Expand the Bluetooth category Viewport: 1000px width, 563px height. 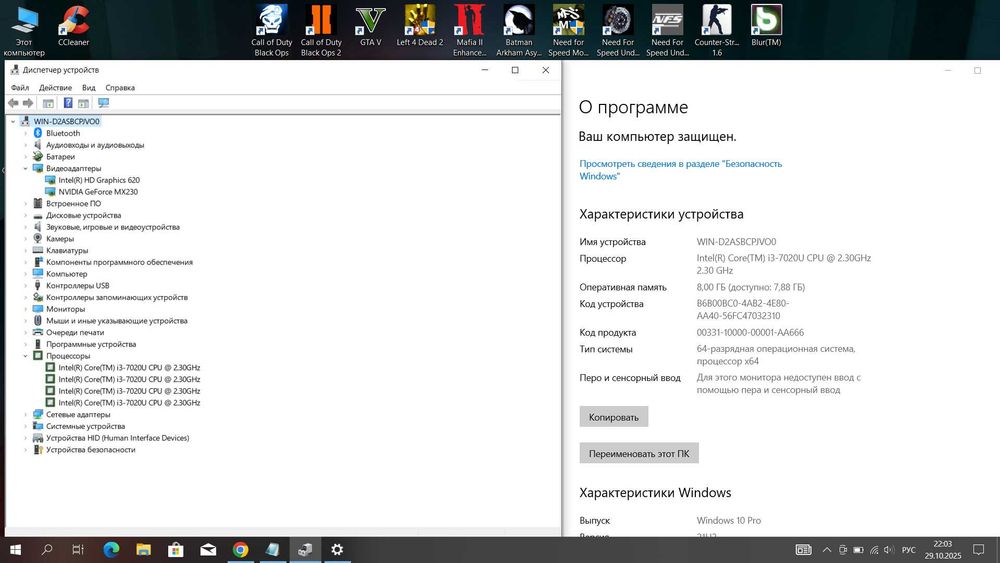(26, 133)
